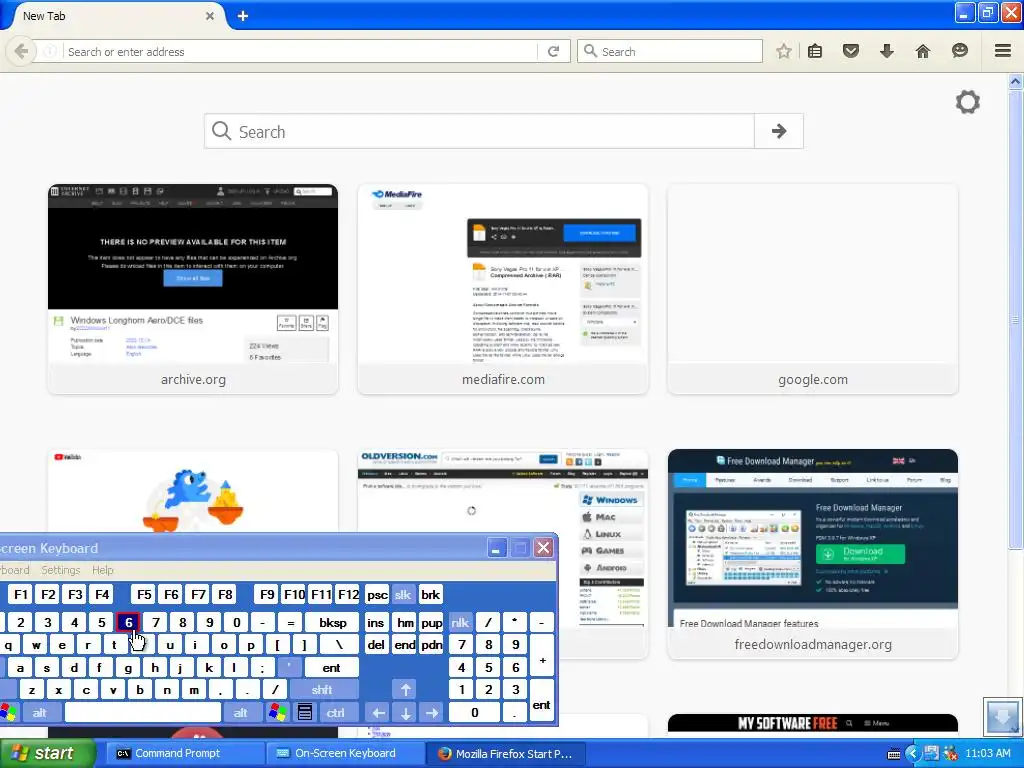
Task: Open a new tab with plus button
Action: point(242,16)
